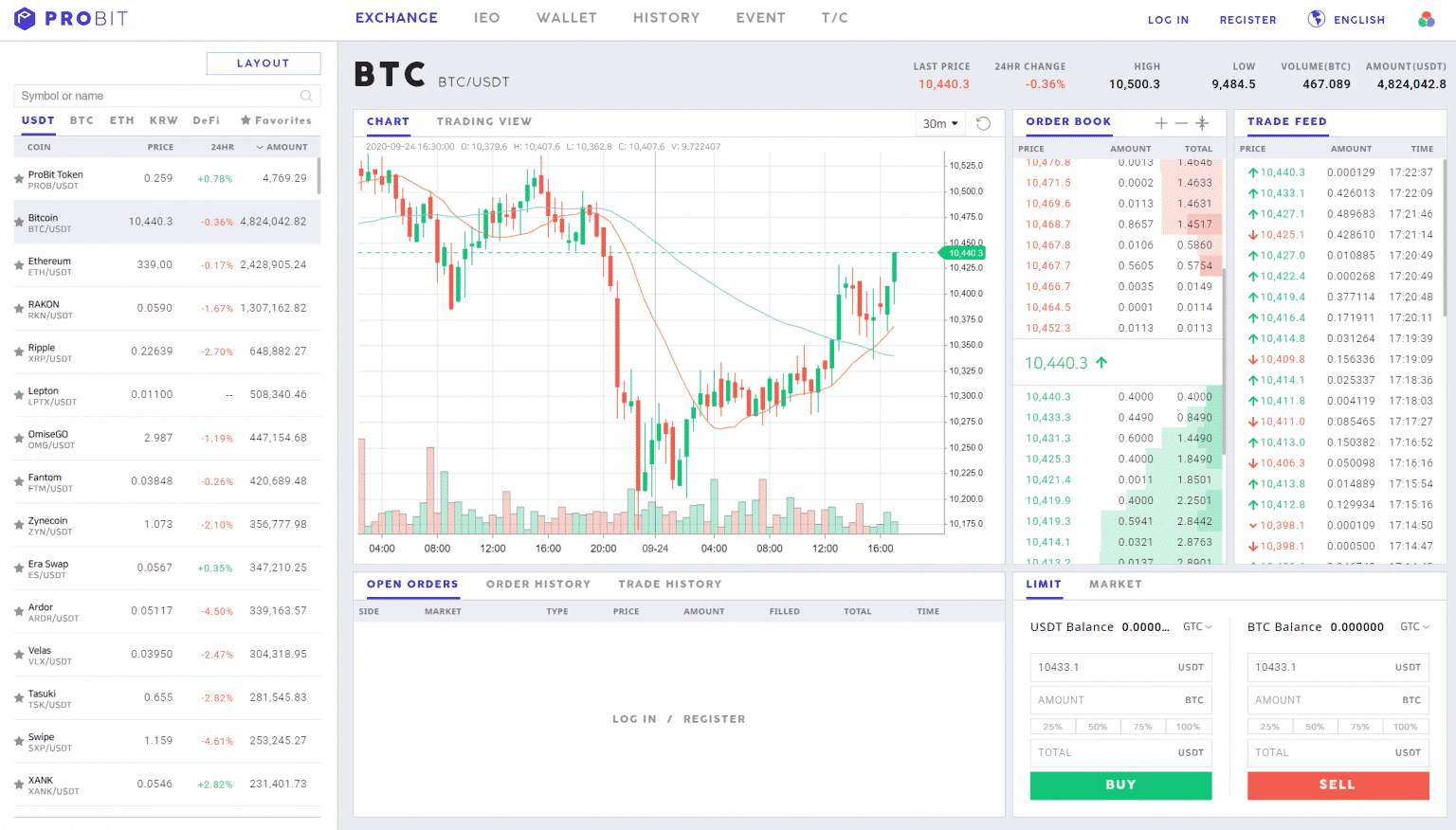The width and height of the screenshot is (1456, 830).
Task: Increase order book grouping with the plus icon
Action: 1161,123
